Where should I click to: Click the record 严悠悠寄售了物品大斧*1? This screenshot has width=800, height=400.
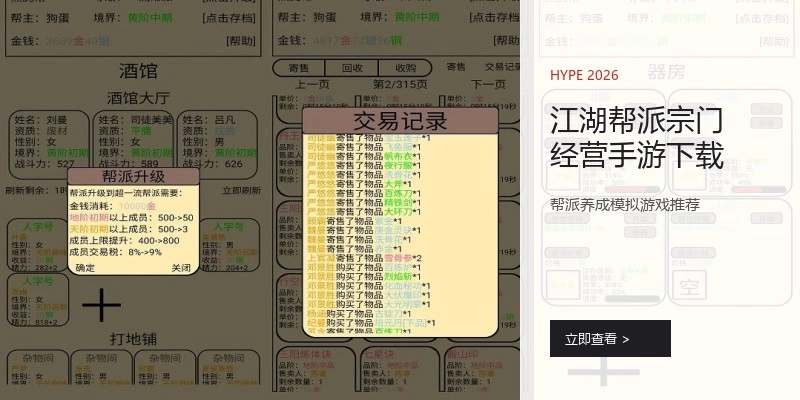[359, 184]
